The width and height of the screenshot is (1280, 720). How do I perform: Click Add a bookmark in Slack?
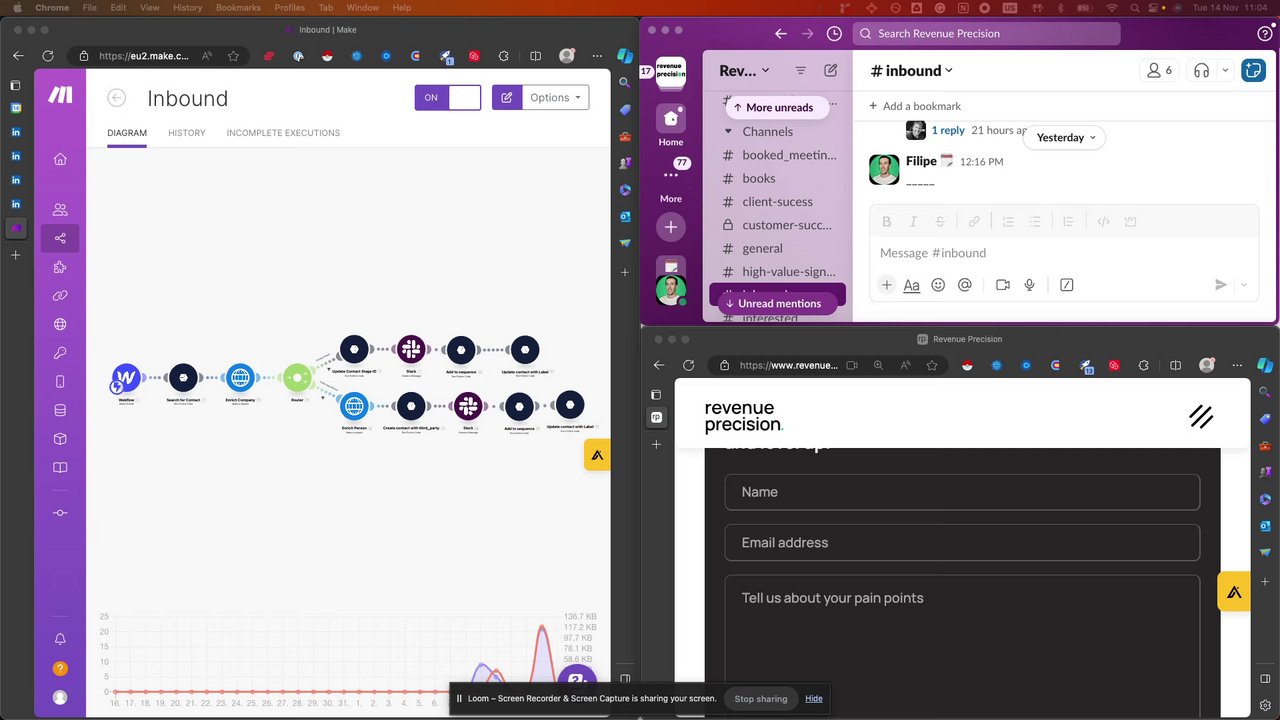click(914, 106)
